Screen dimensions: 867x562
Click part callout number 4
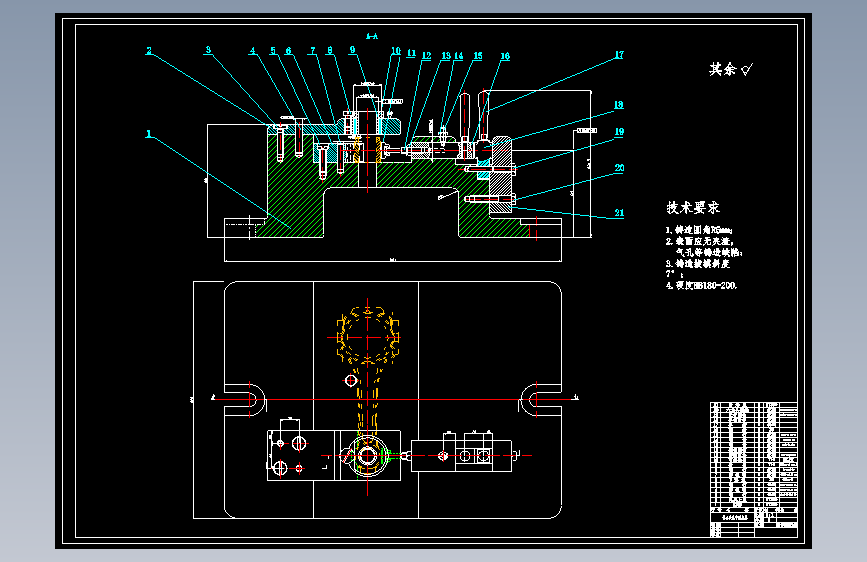tap(253, 50)
